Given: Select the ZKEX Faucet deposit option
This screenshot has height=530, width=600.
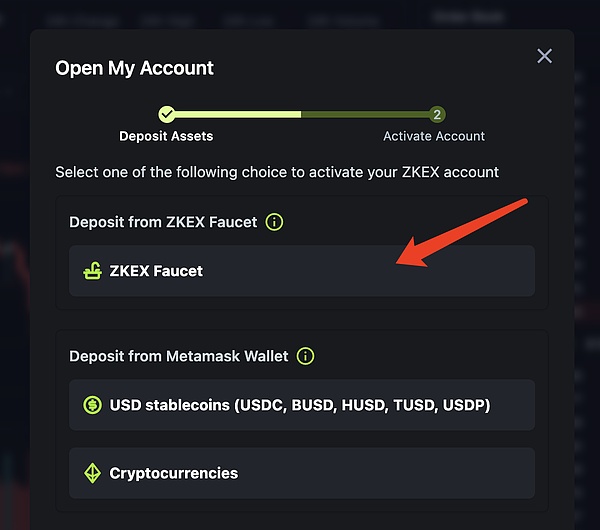Looking at the screenshot, I should point(302,271).
